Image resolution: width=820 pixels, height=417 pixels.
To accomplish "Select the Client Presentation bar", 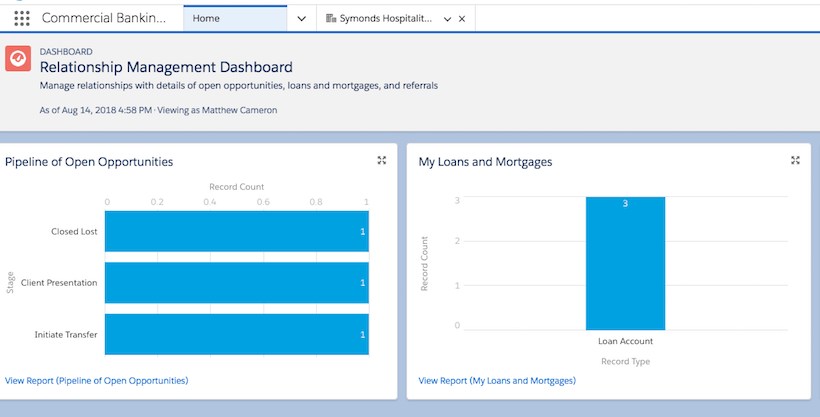I will point(236,283).
